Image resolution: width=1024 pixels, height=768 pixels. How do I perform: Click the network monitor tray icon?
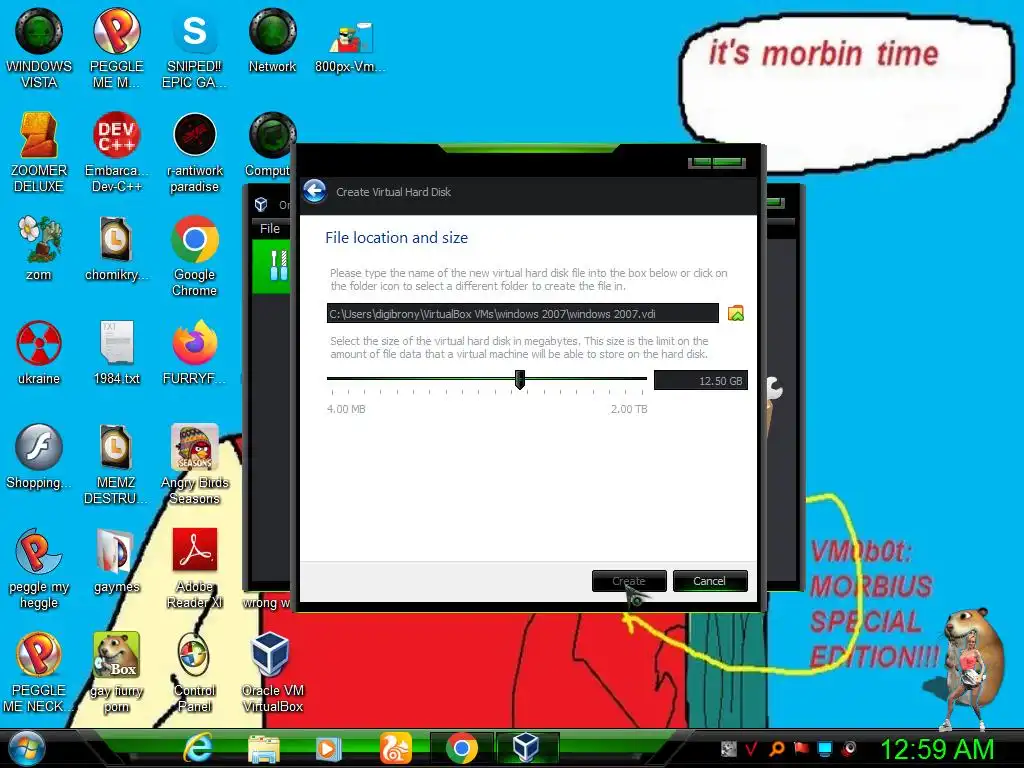coord(825,748)
